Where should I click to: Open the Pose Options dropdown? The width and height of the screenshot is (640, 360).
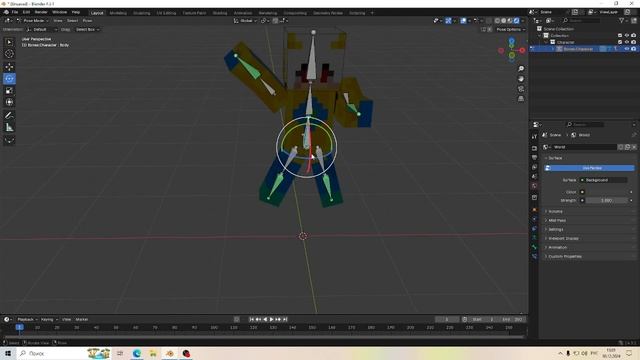click(x=510, y=29)
